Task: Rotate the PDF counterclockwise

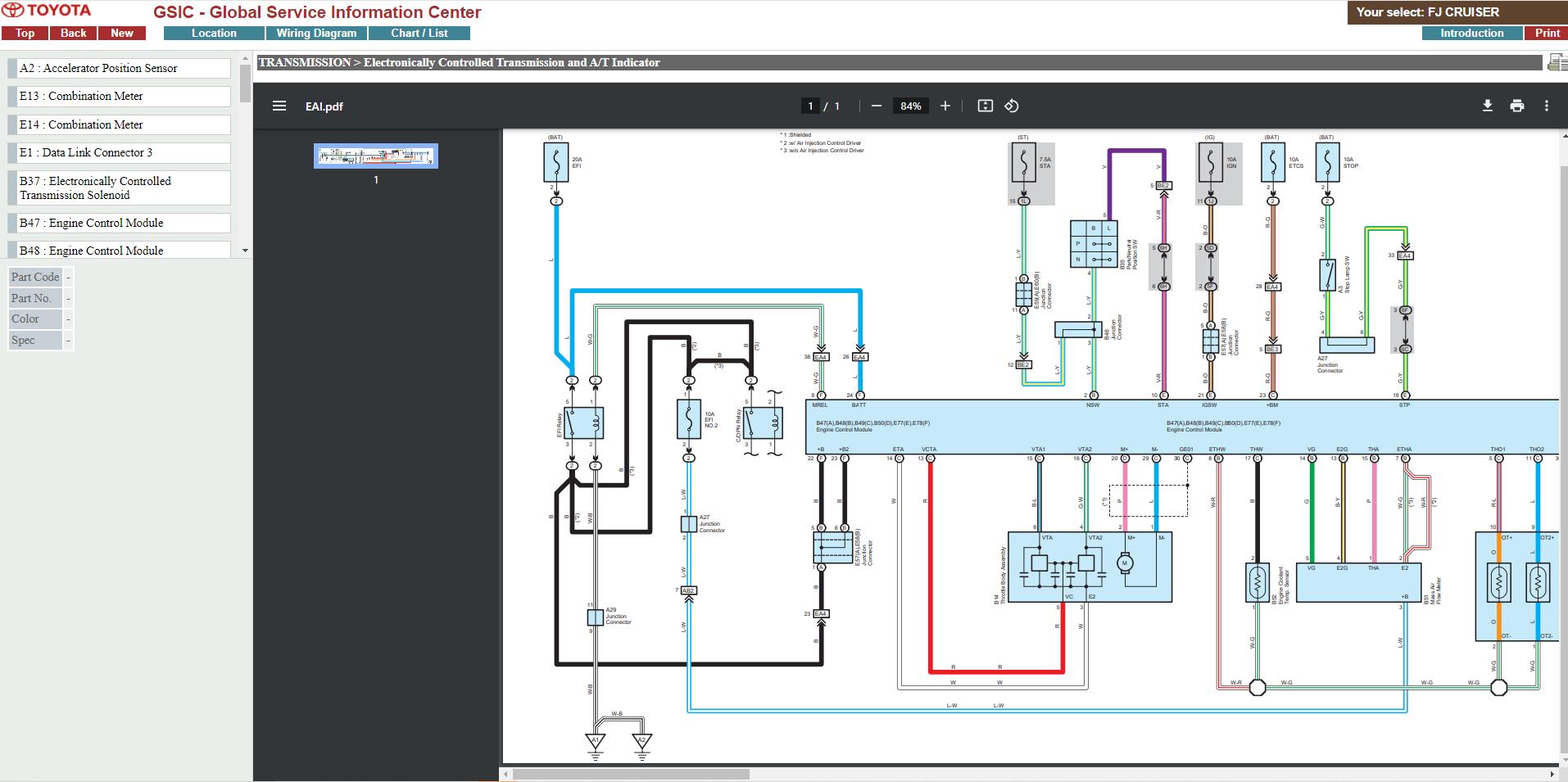Action: click(x=1012, y=106)
